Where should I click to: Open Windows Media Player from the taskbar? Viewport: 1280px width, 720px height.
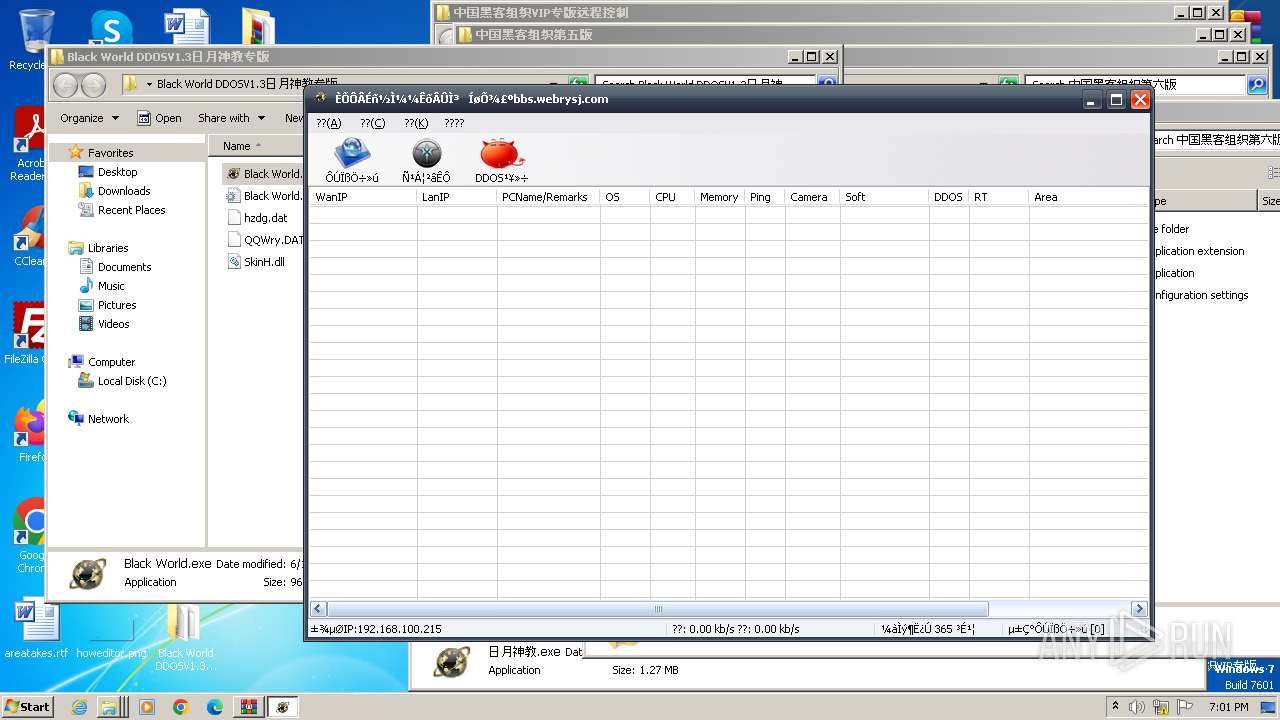pos(147,707)
